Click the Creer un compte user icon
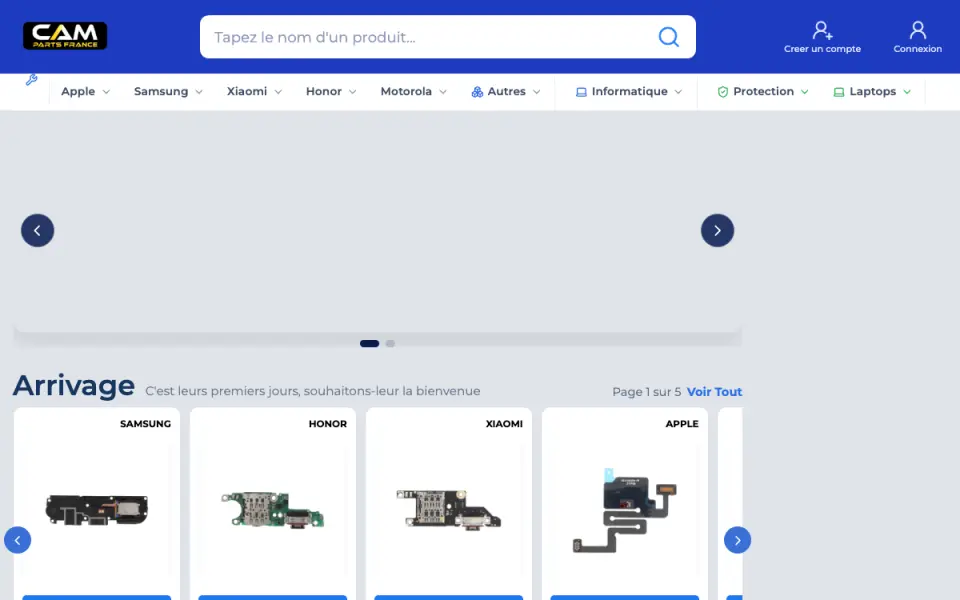 [822, 29]
